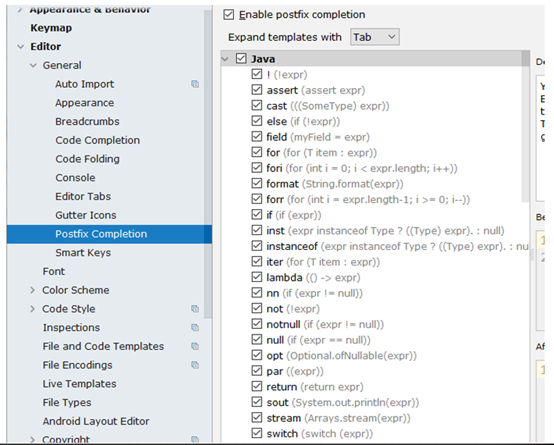The height and width of the screenshot is (445, 554).
Task: Toggle the assert template checkbox
Action: coord(257,90)
